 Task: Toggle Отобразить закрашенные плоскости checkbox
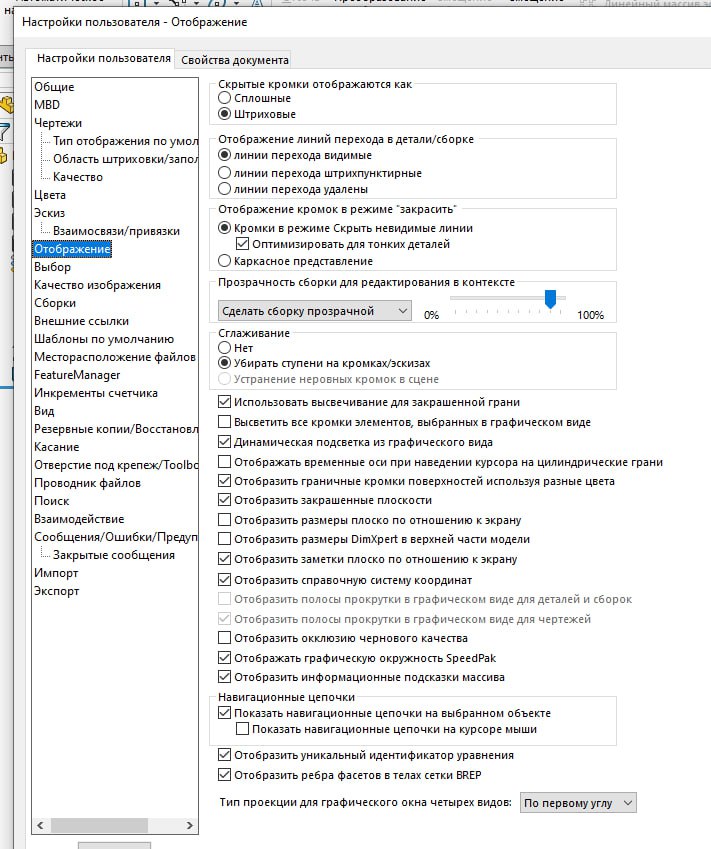224,500
